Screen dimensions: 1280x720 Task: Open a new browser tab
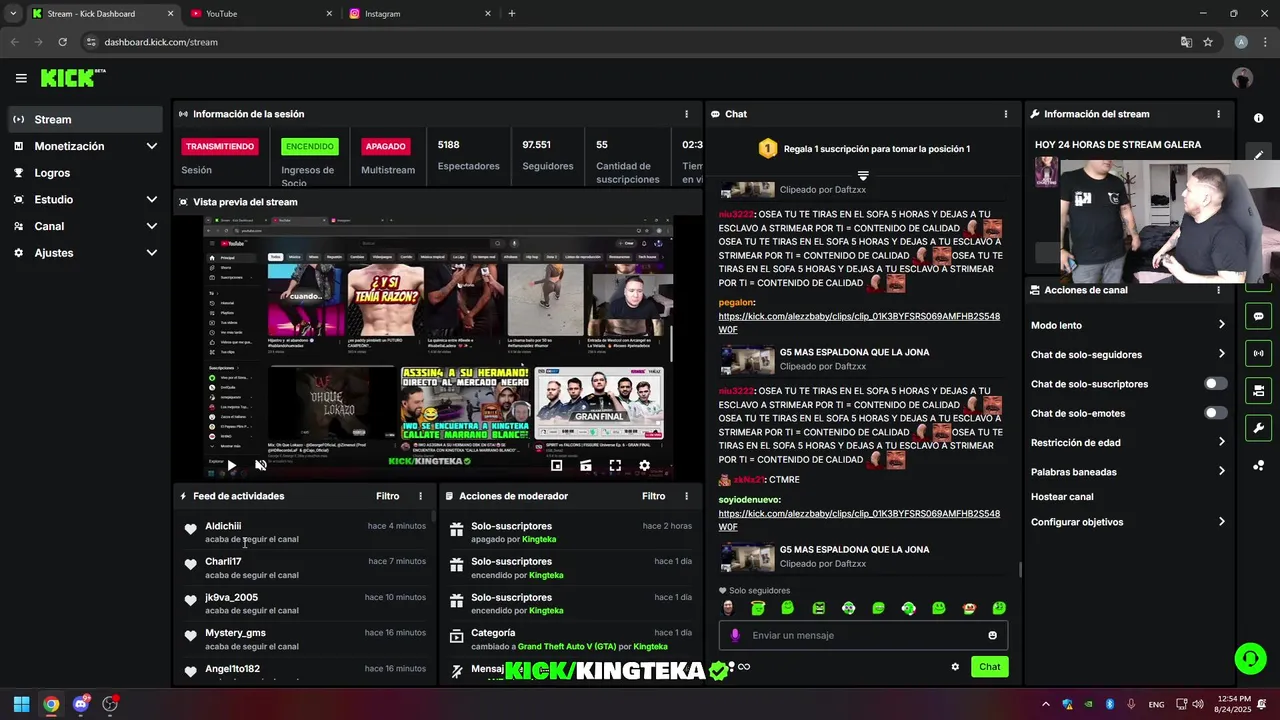tap(512, 14)
